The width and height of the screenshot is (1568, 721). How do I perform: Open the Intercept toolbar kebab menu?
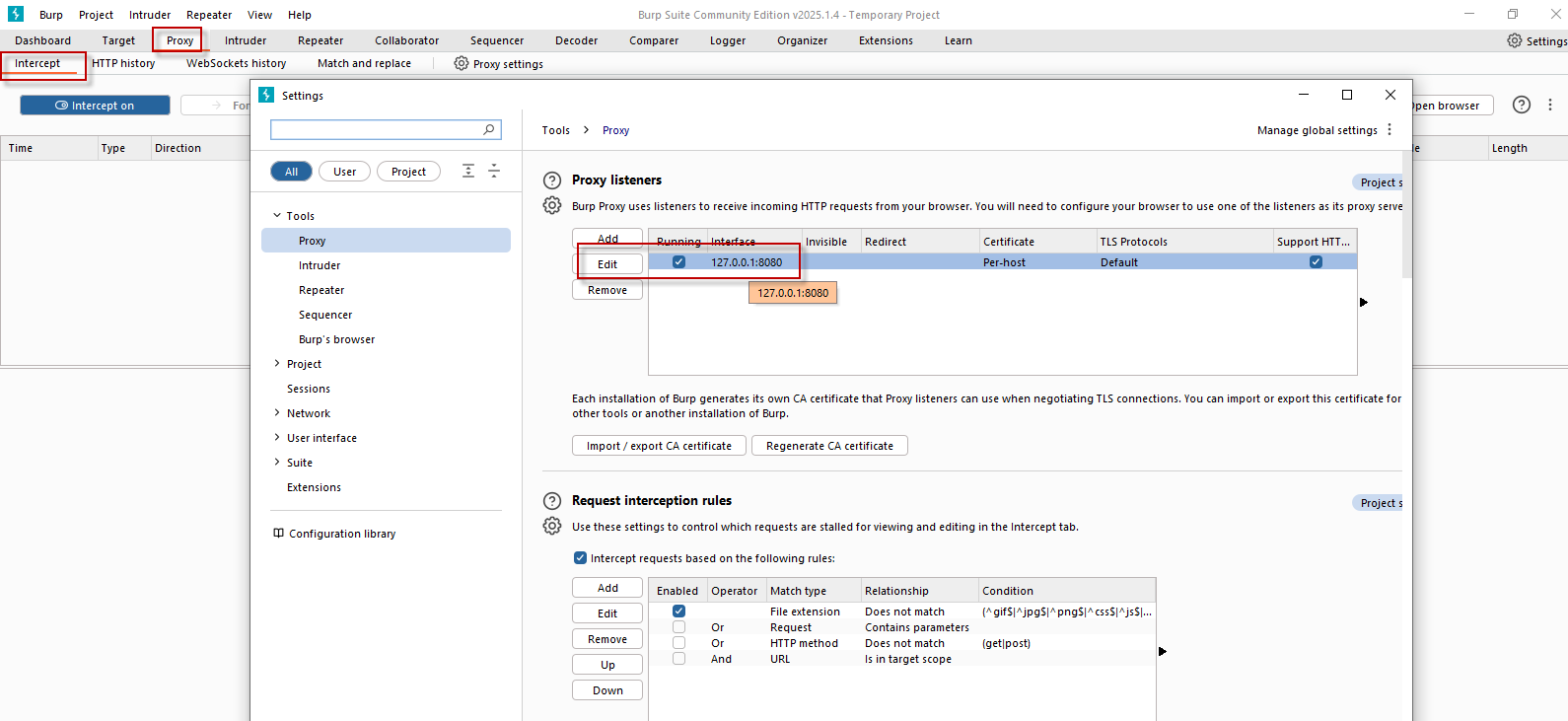tap(1550, 105)
